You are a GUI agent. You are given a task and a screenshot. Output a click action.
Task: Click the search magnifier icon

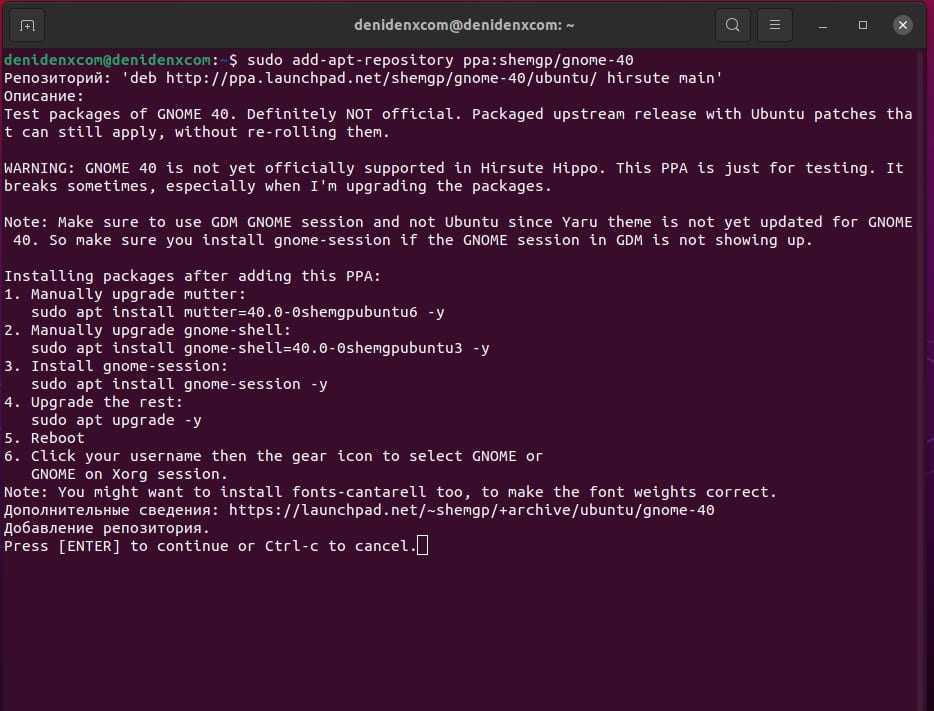tap(733, 25)
